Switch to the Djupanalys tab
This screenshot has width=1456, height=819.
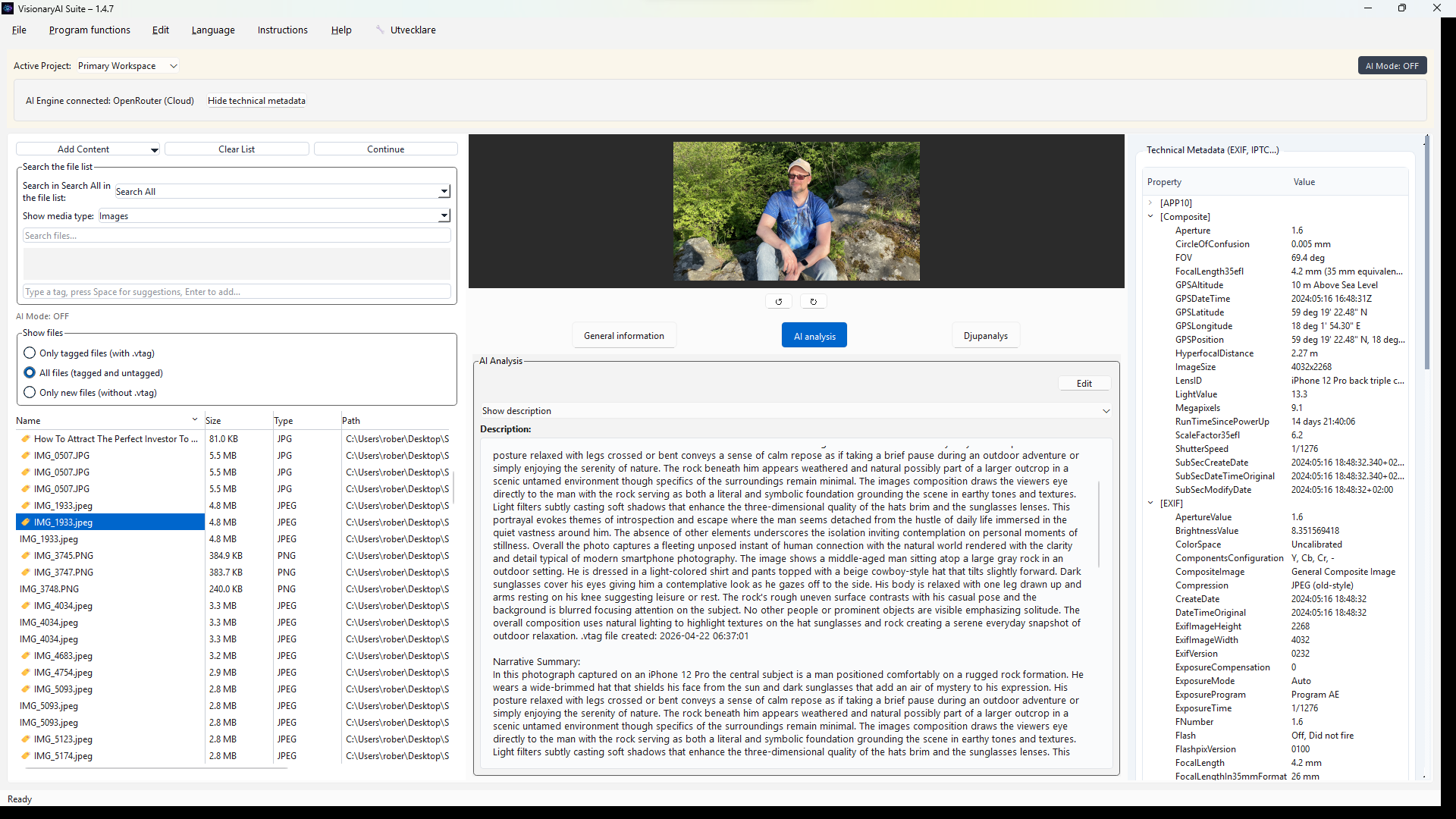pyautogui.click(x=985, y=336)
